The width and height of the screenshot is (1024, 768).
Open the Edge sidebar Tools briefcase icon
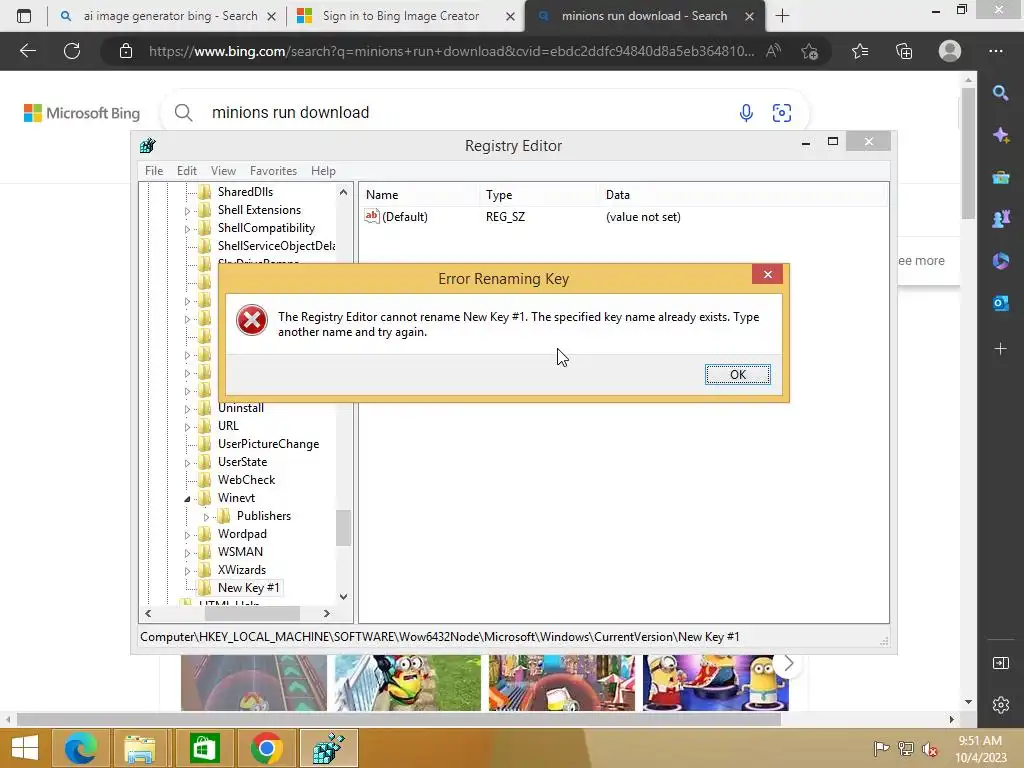coord(1000,177)
